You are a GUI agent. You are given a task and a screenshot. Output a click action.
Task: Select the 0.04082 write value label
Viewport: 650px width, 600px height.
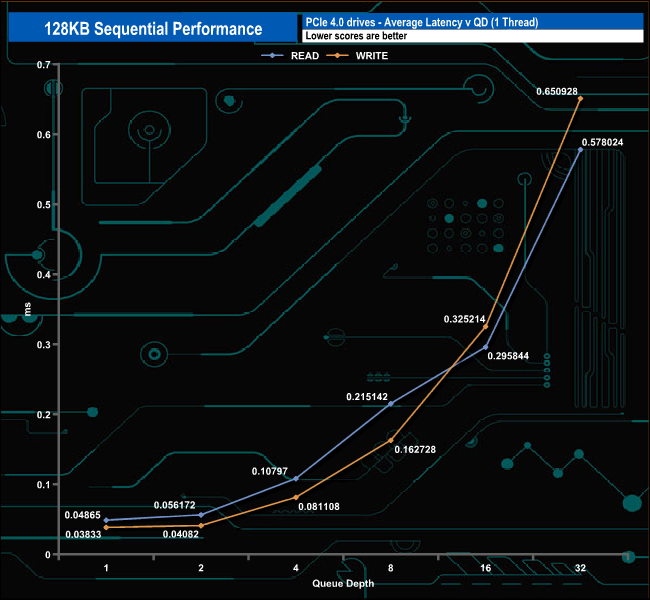pos(181,534)
